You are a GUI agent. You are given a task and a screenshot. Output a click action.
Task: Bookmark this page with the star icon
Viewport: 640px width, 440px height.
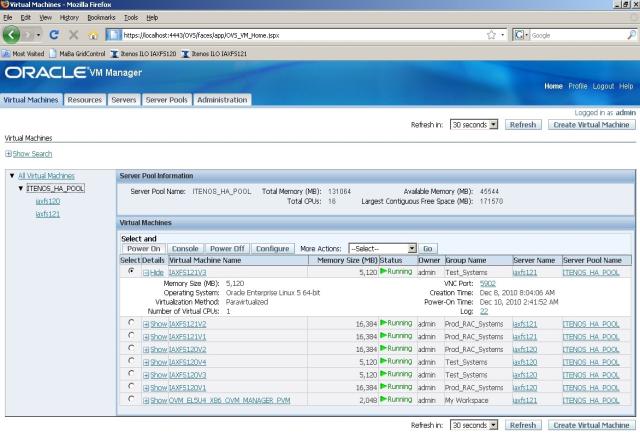click(x=491, y=35)
